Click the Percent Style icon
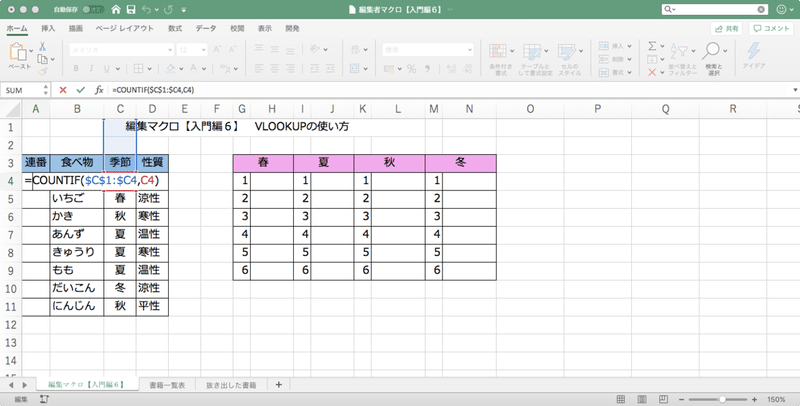The width and height of the screenshot is (800, 406). [x=412, y=68]
